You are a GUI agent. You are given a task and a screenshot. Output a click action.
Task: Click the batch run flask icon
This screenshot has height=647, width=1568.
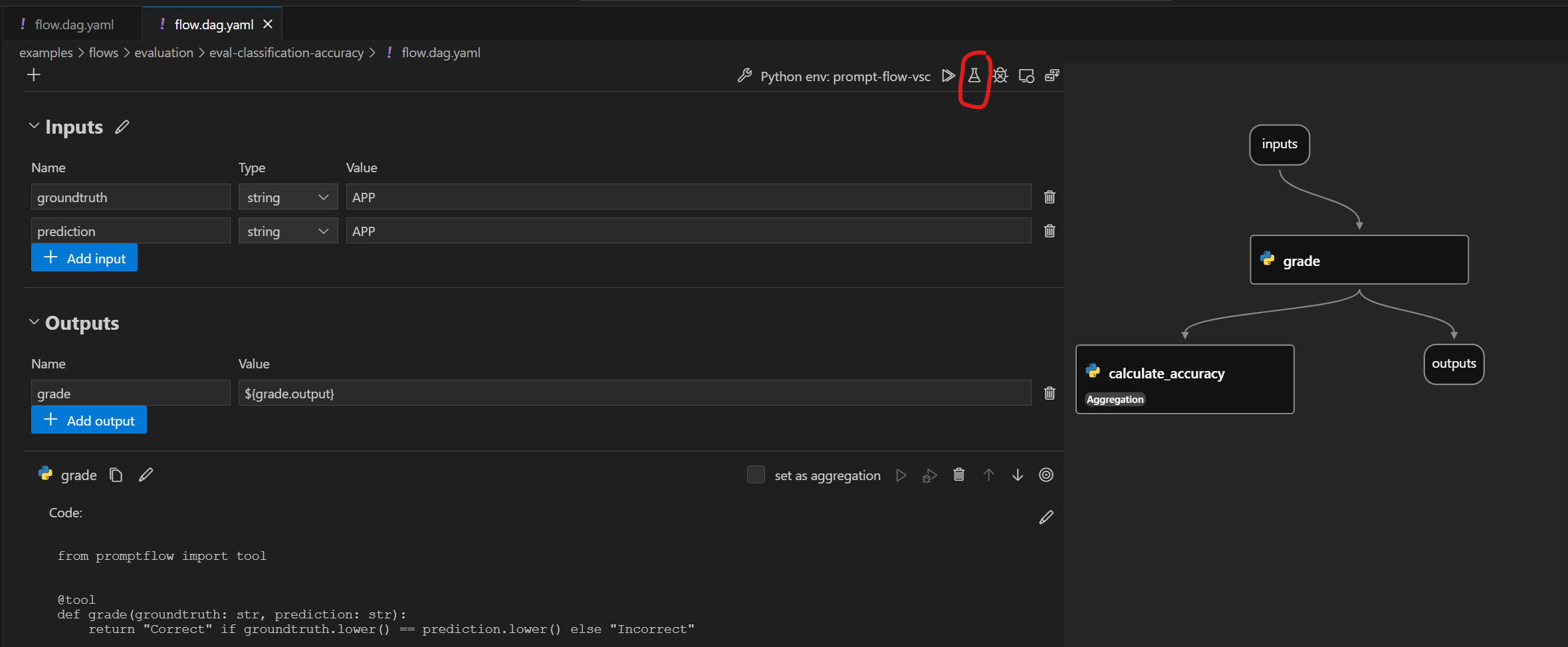[974, 76]
